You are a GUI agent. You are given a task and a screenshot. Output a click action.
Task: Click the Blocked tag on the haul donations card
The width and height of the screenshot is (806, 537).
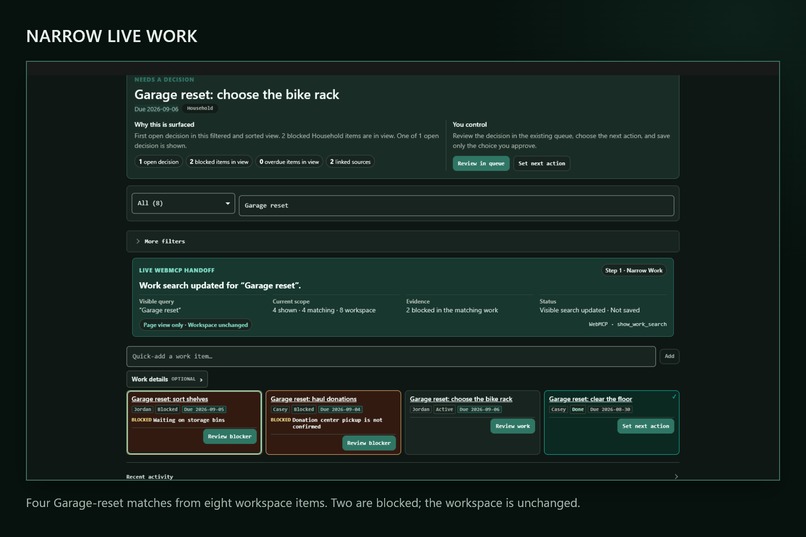[x=304, y=410]
